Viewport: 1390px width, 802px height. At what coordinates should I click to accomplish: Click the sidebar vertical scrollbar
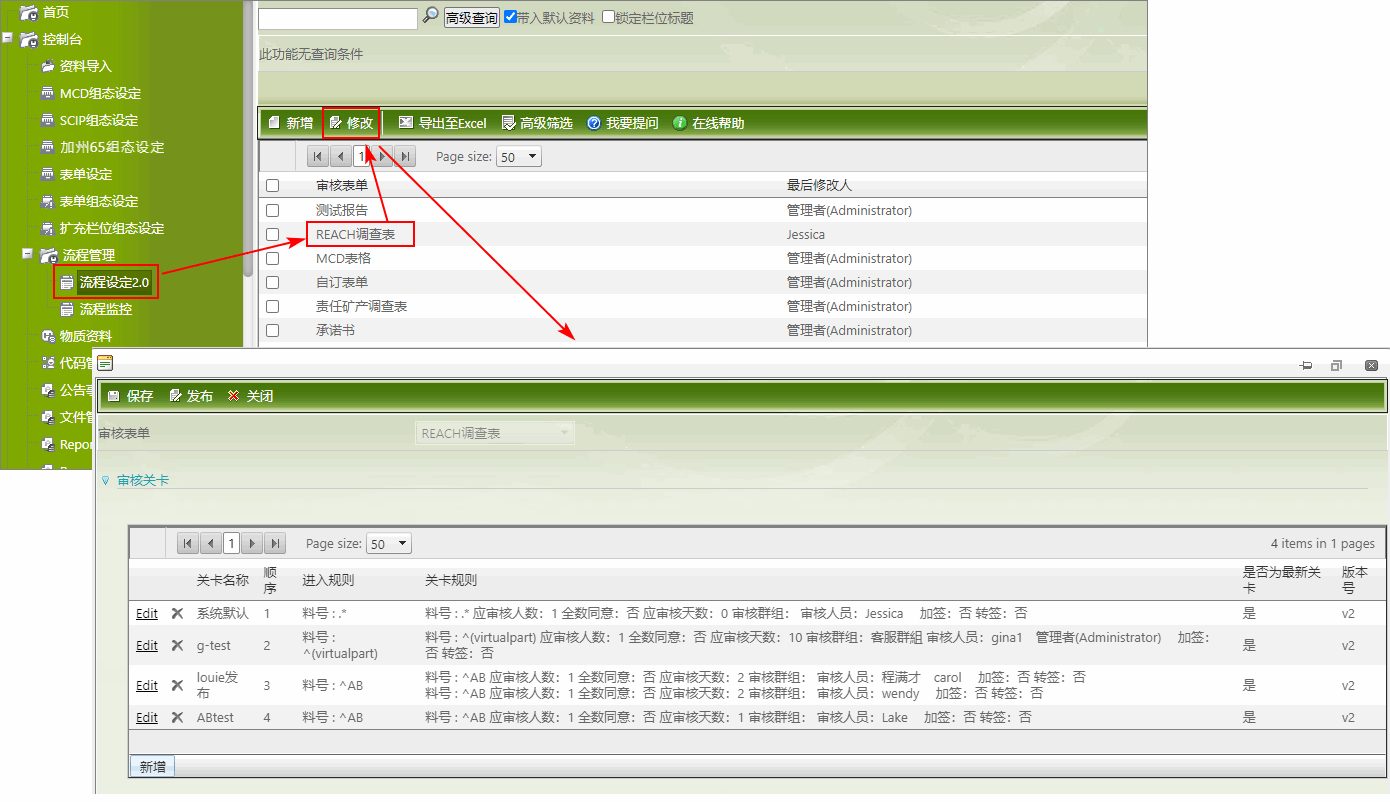tap(248, 138)
